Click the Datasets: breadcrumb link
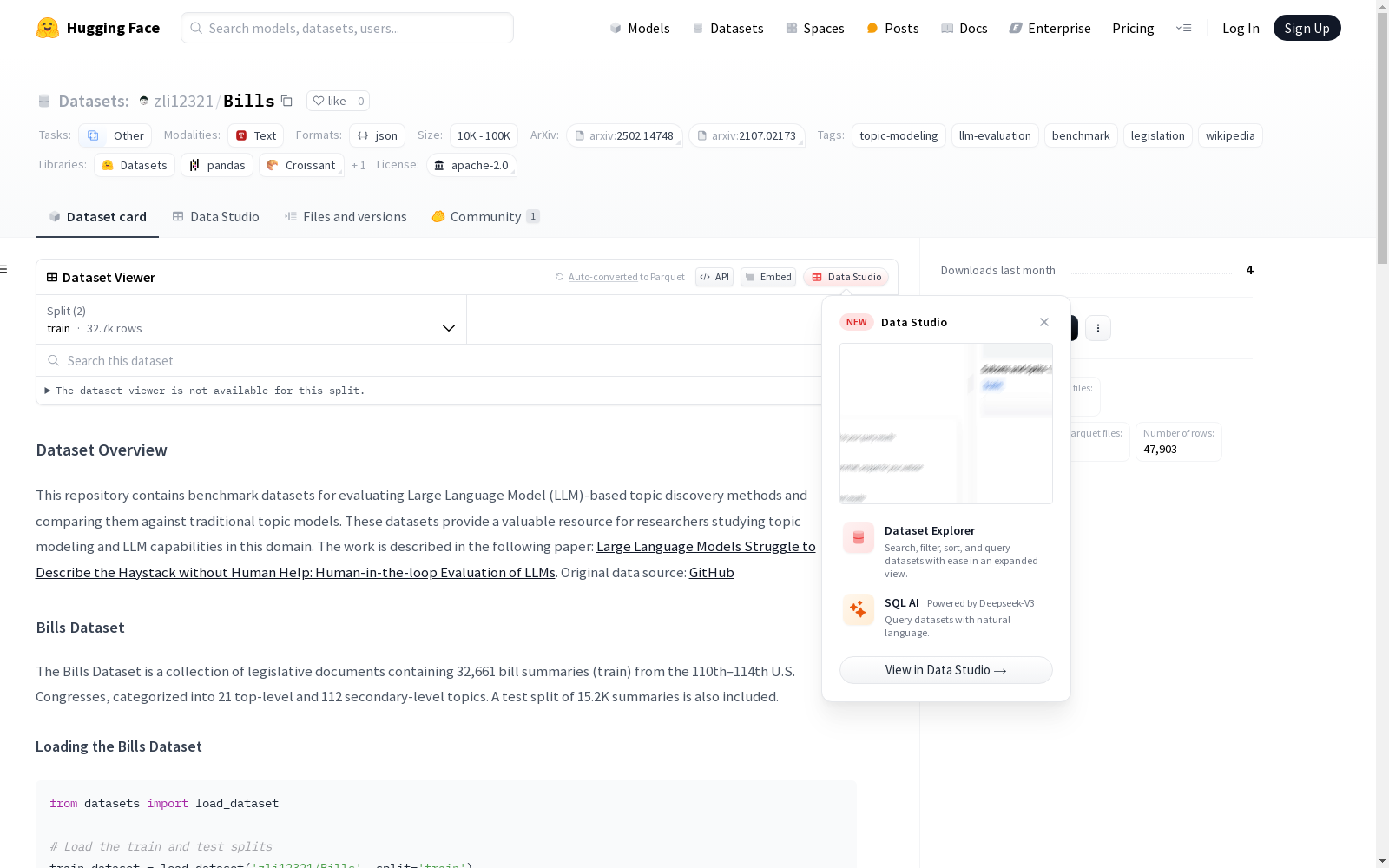The height and width of the screenshot is (868, 1389). [x=93, y=101]
